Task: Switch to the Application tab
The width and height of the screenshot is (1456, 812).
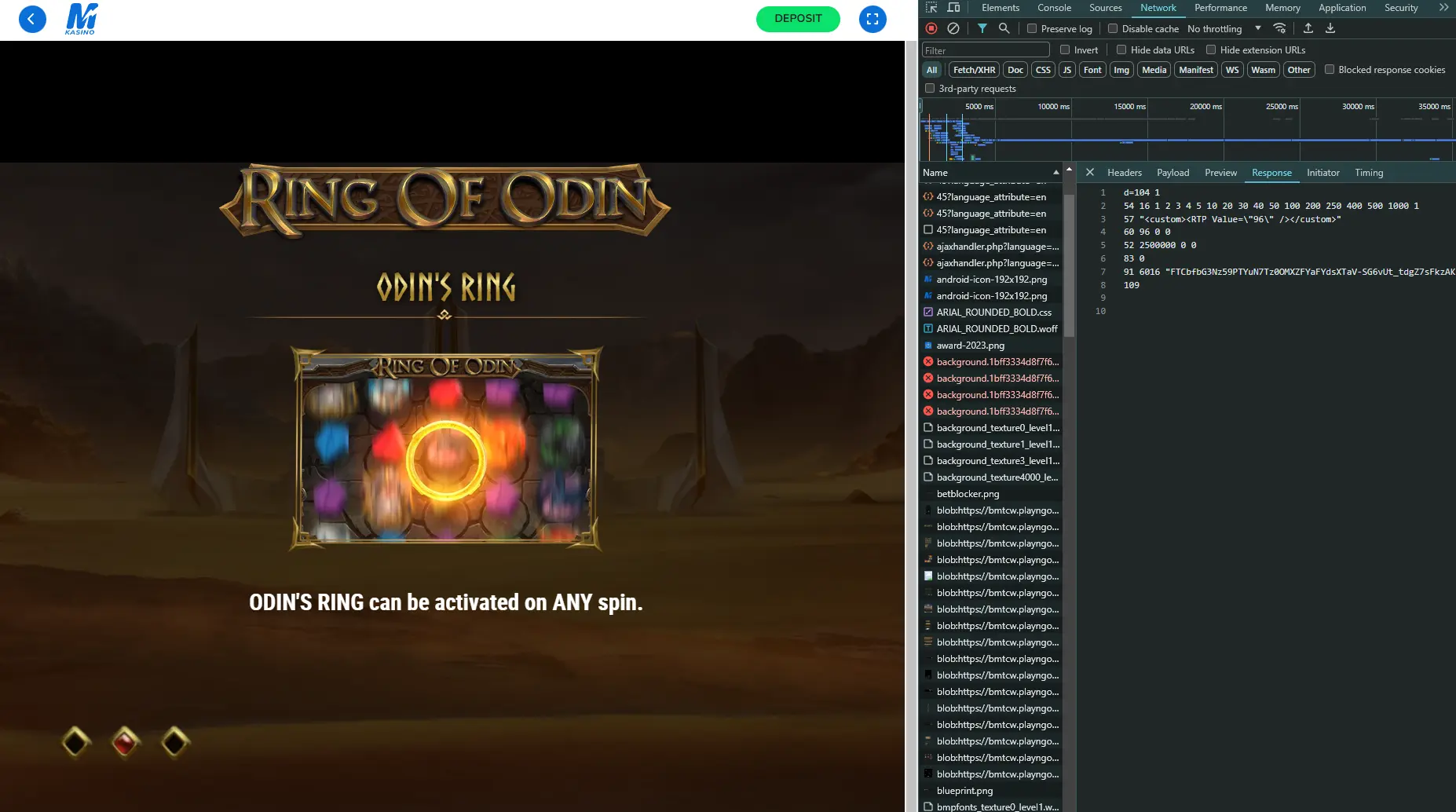Action: click(x=1342, y=8)
